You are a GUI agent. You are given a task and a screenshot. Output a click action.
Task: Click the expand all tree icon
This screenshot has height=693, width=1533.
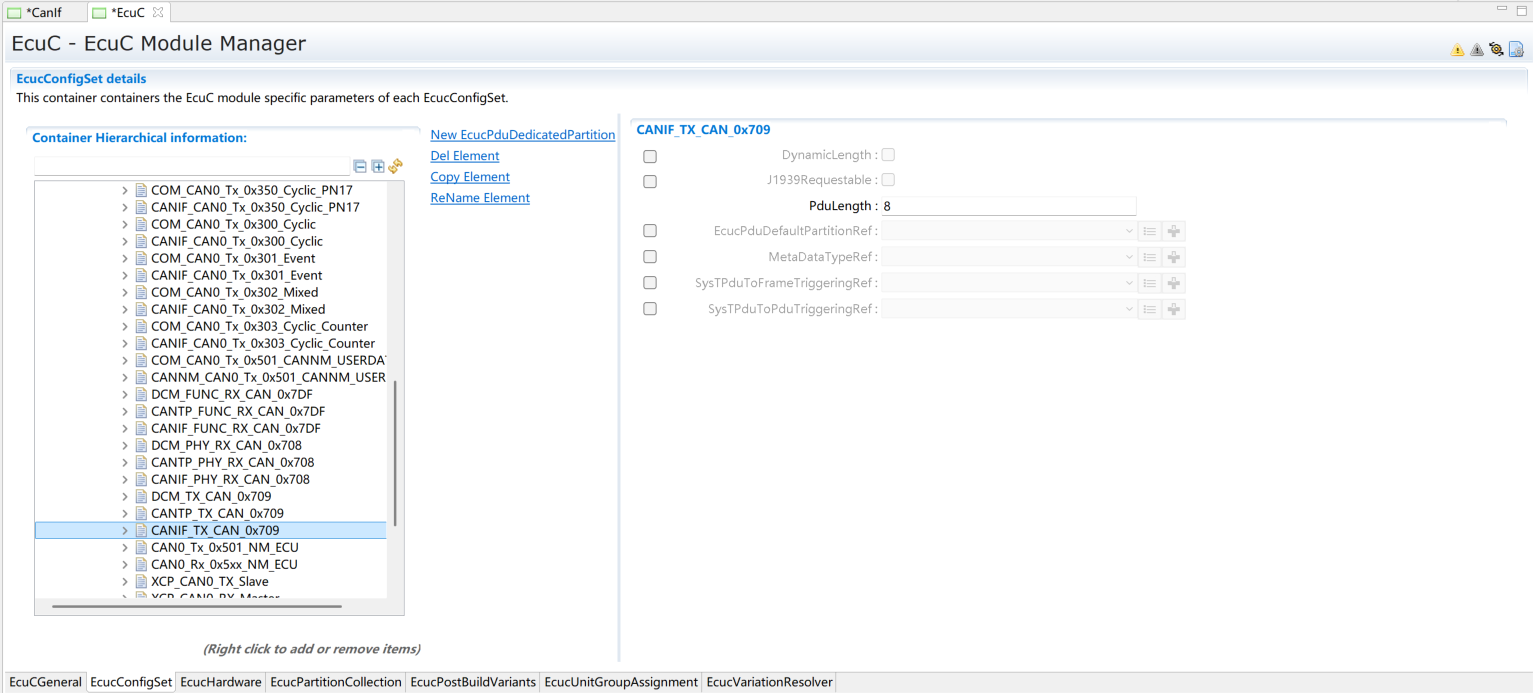(378, 167)
